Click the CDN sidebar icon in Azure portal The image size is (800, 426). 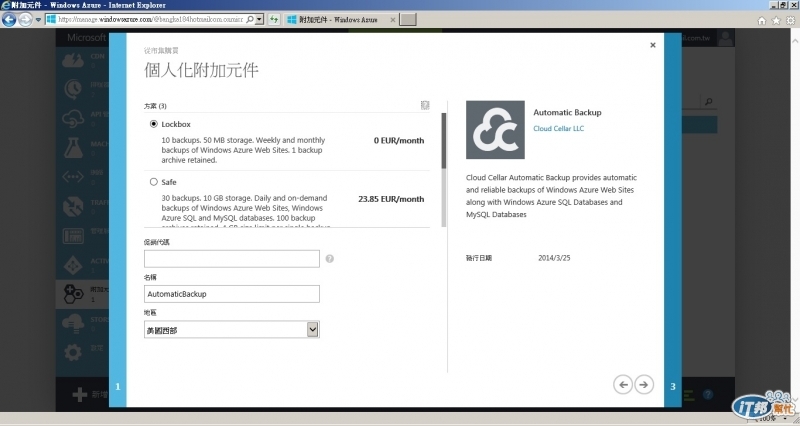coord(73,60)
